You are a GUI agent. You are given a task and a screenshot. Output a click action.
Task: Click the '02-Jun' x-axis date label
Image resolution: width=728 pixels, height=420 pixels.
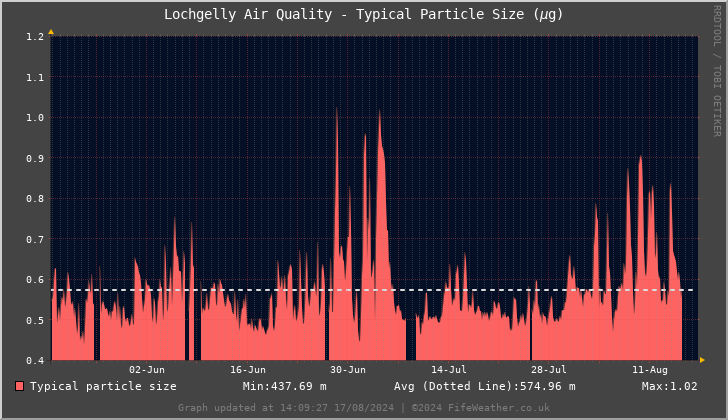point(147,370)
